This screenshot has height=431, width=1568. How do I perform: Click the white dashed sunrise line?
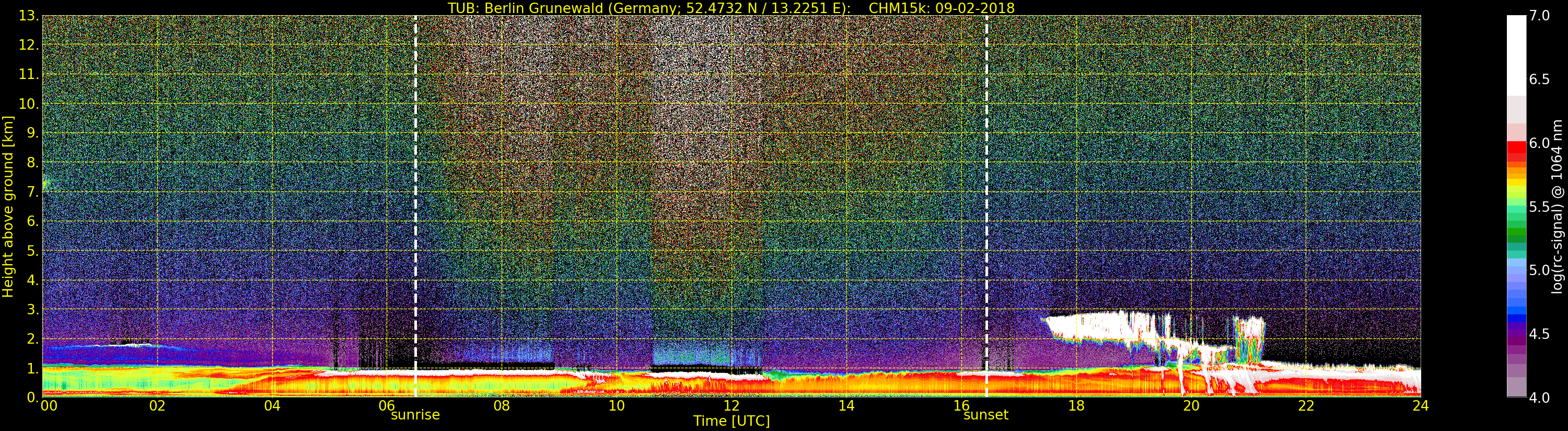click(415, 183)
